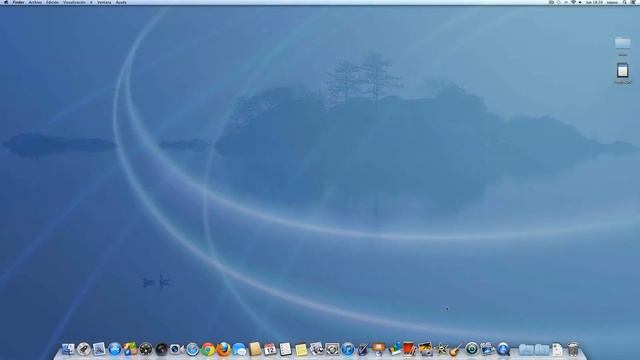Open the Visualización menu
Screen dimensions: 640x360
click(x=74, y=2)
